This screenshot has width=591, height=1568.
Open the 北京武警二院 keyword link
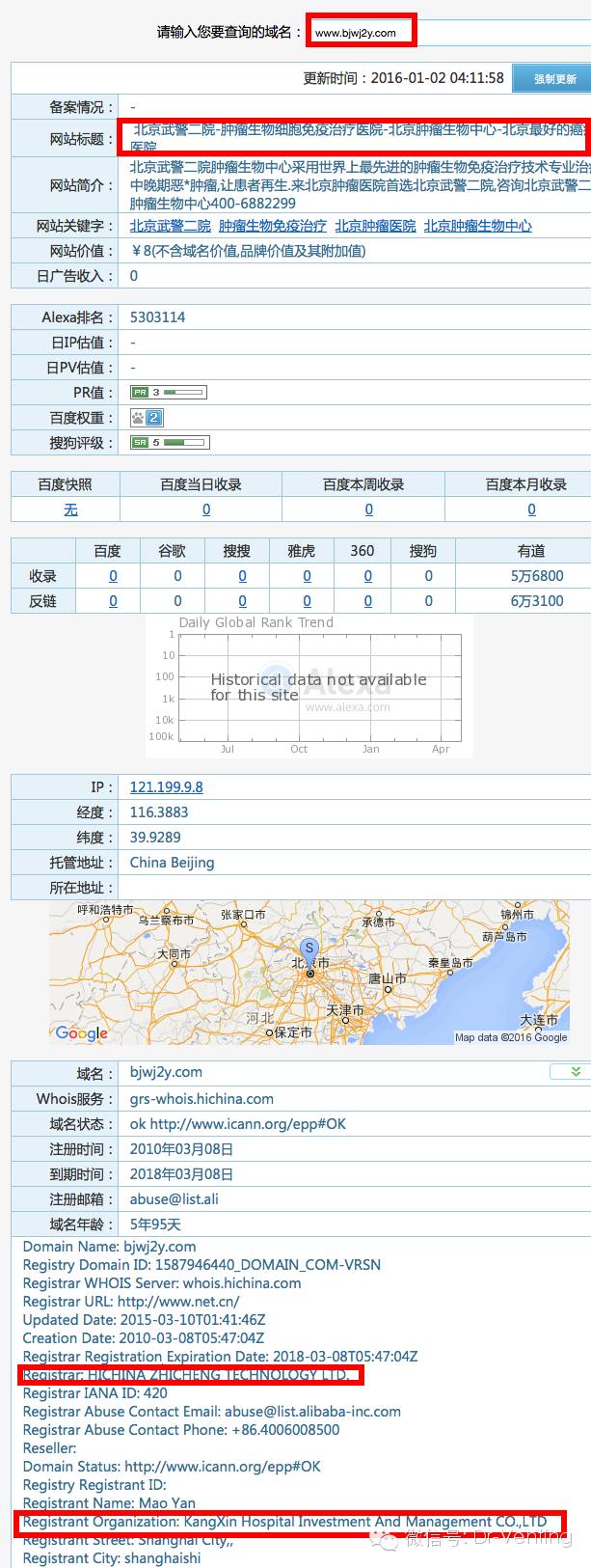pos(170,226)
